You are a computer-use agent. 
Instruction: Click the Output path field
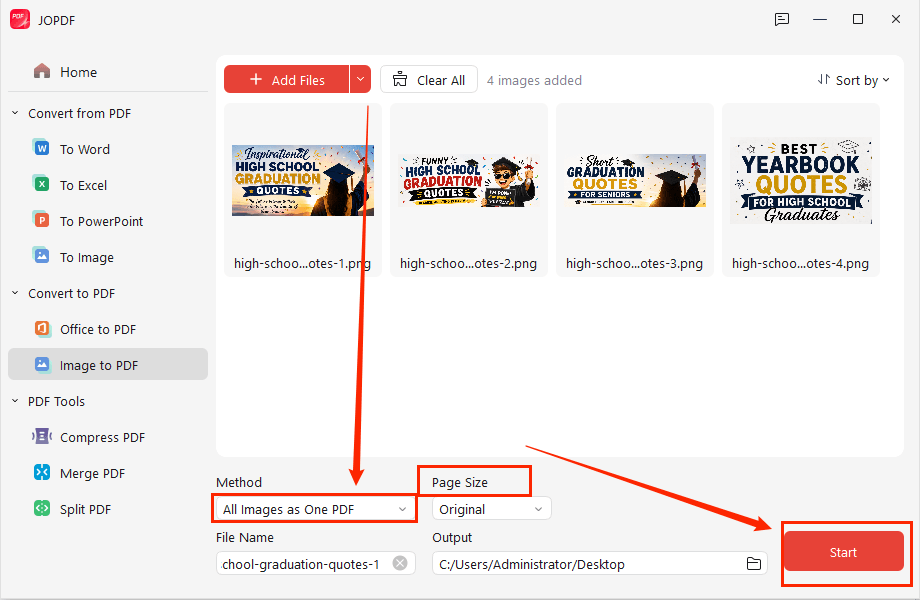click(x=600, y=563)
